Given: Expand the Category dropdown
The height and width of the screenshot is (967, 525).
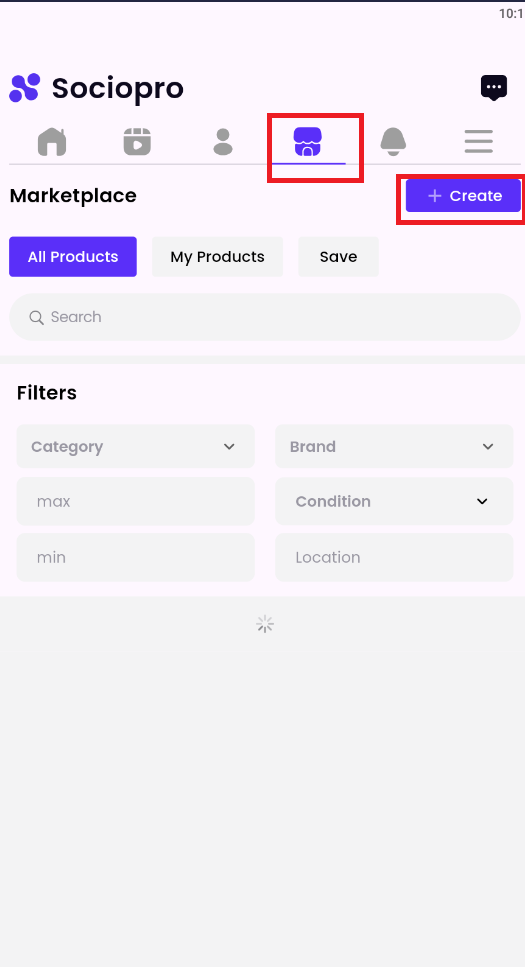Looking at the screenshot, I should click(135, 446).
